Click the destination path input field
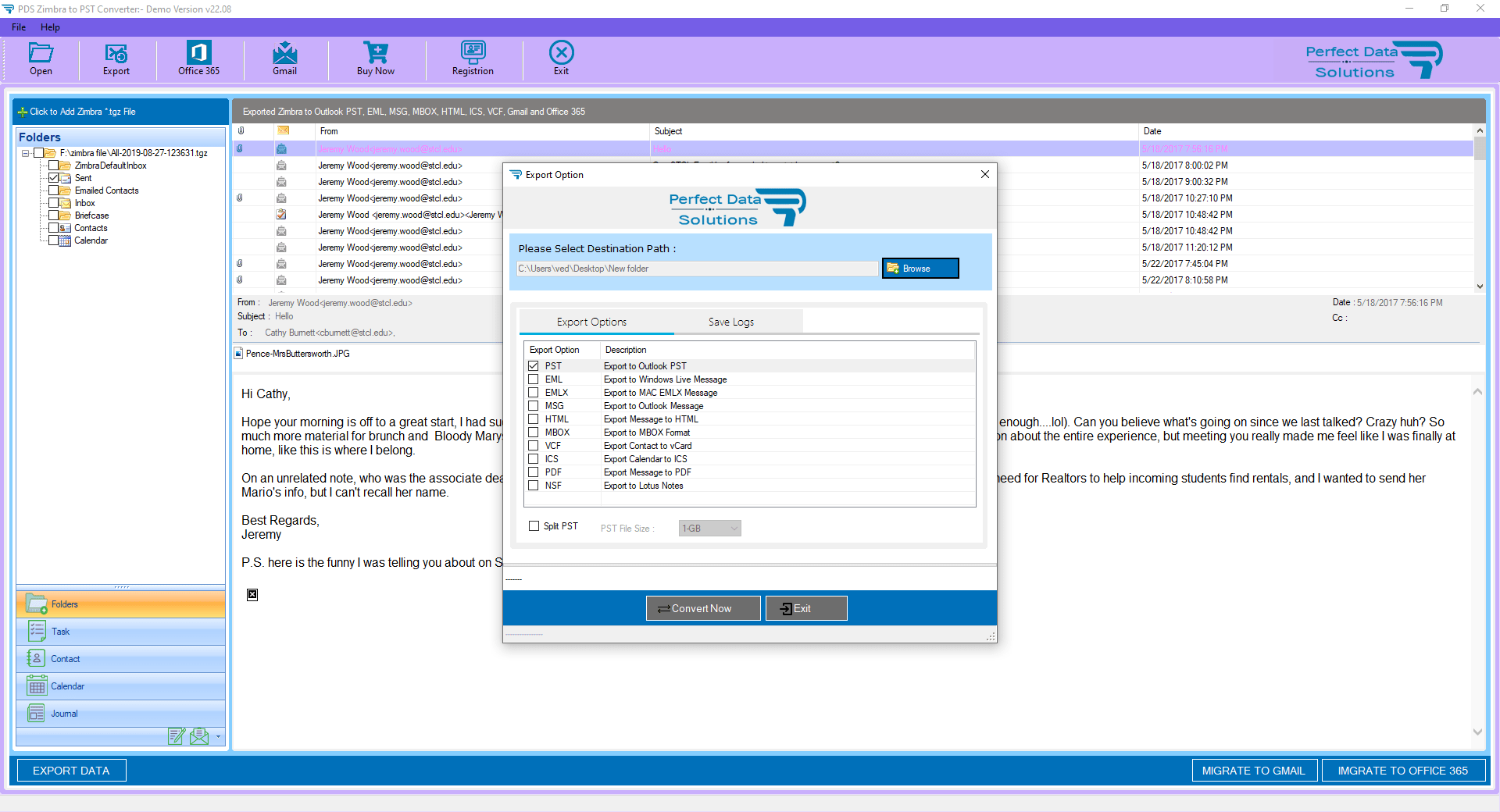 pos(697,269)
